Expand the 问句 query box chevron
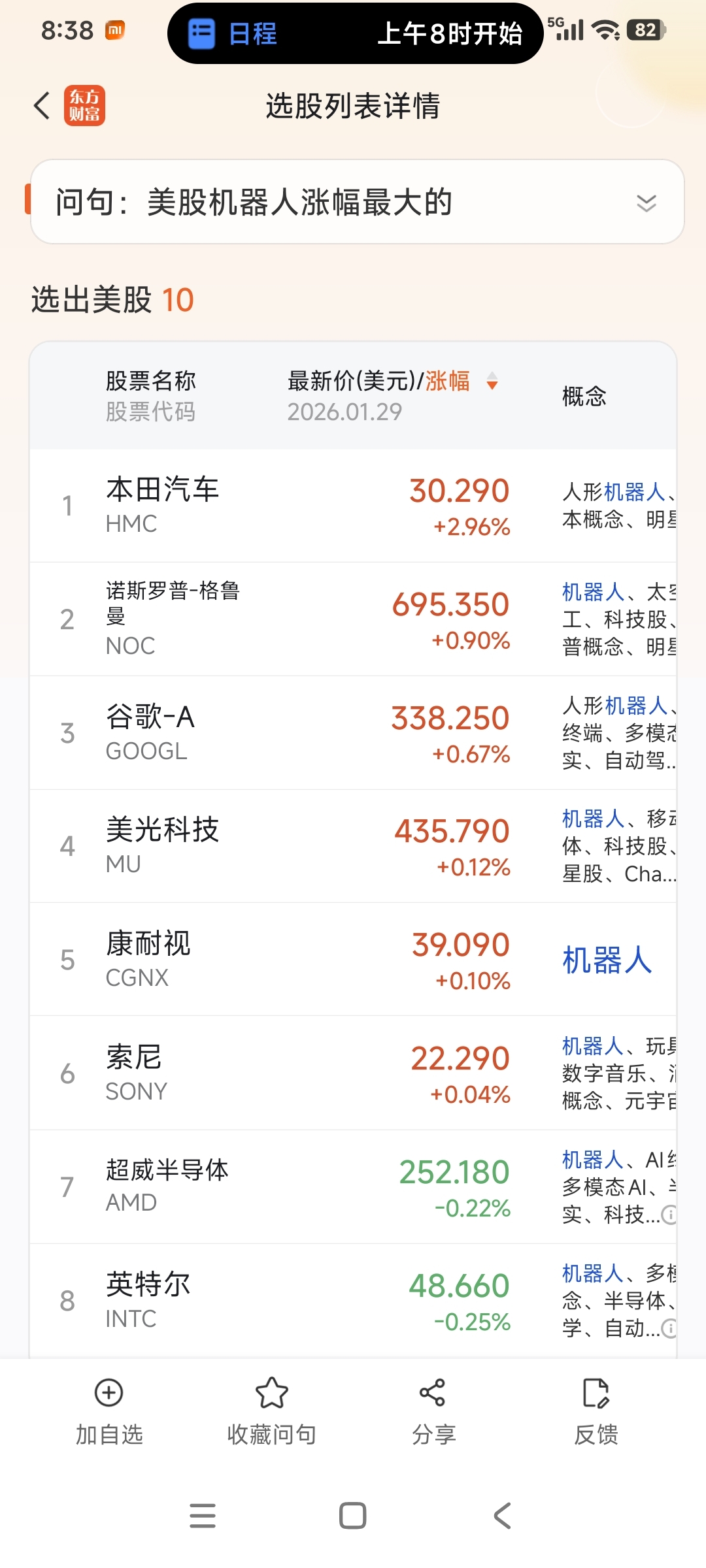This screenshot has width=706, height=1568. point(646,203)
